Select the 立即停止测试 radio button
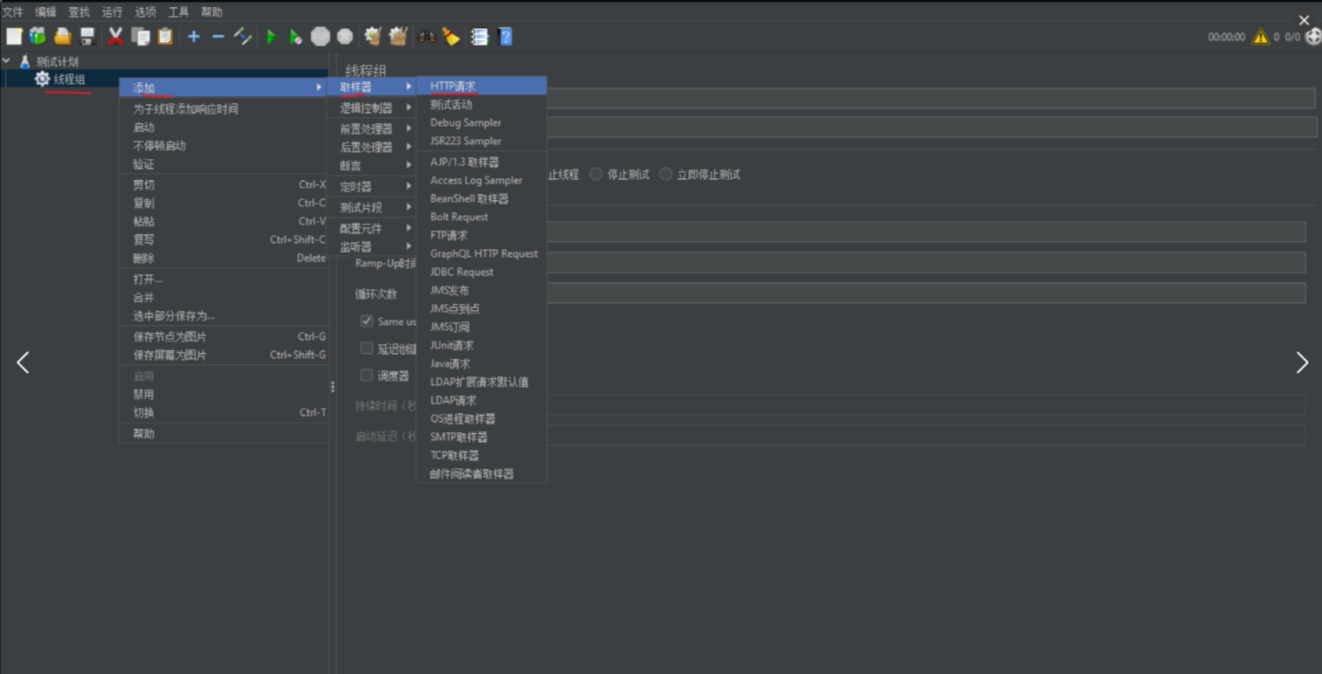Viewport: 1322px width, 674px height. (666, 174)
